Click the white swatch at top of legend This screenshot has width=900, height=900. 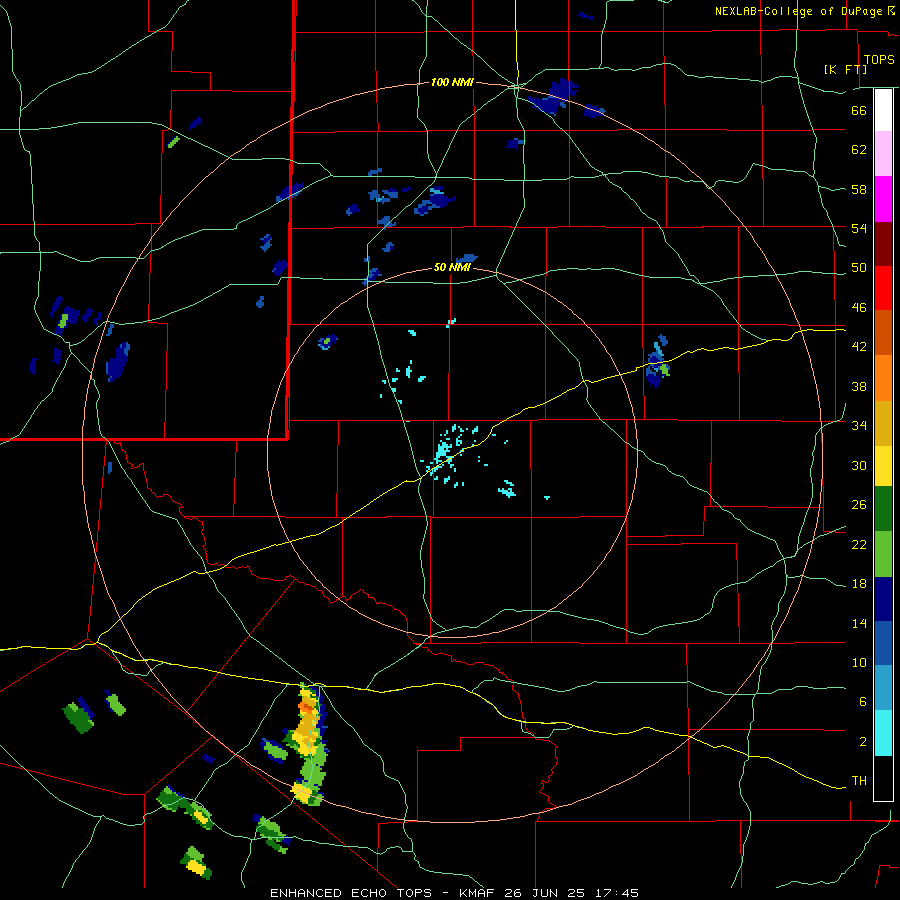pos(883,110)
